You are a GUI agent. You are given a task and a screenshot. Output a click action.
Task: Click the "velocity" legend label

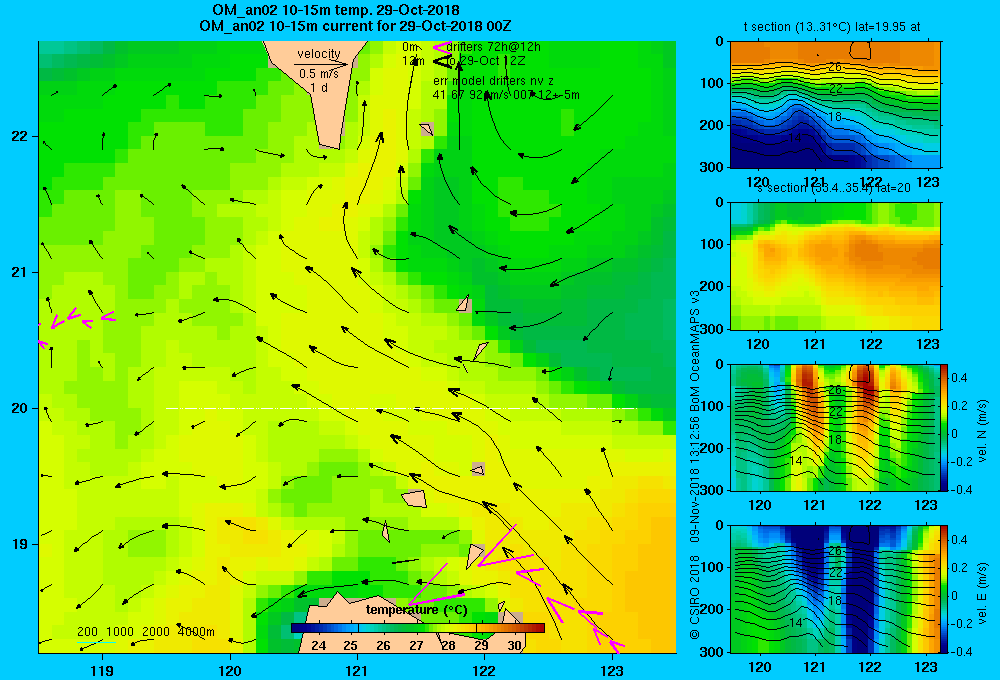pos(319,54)
